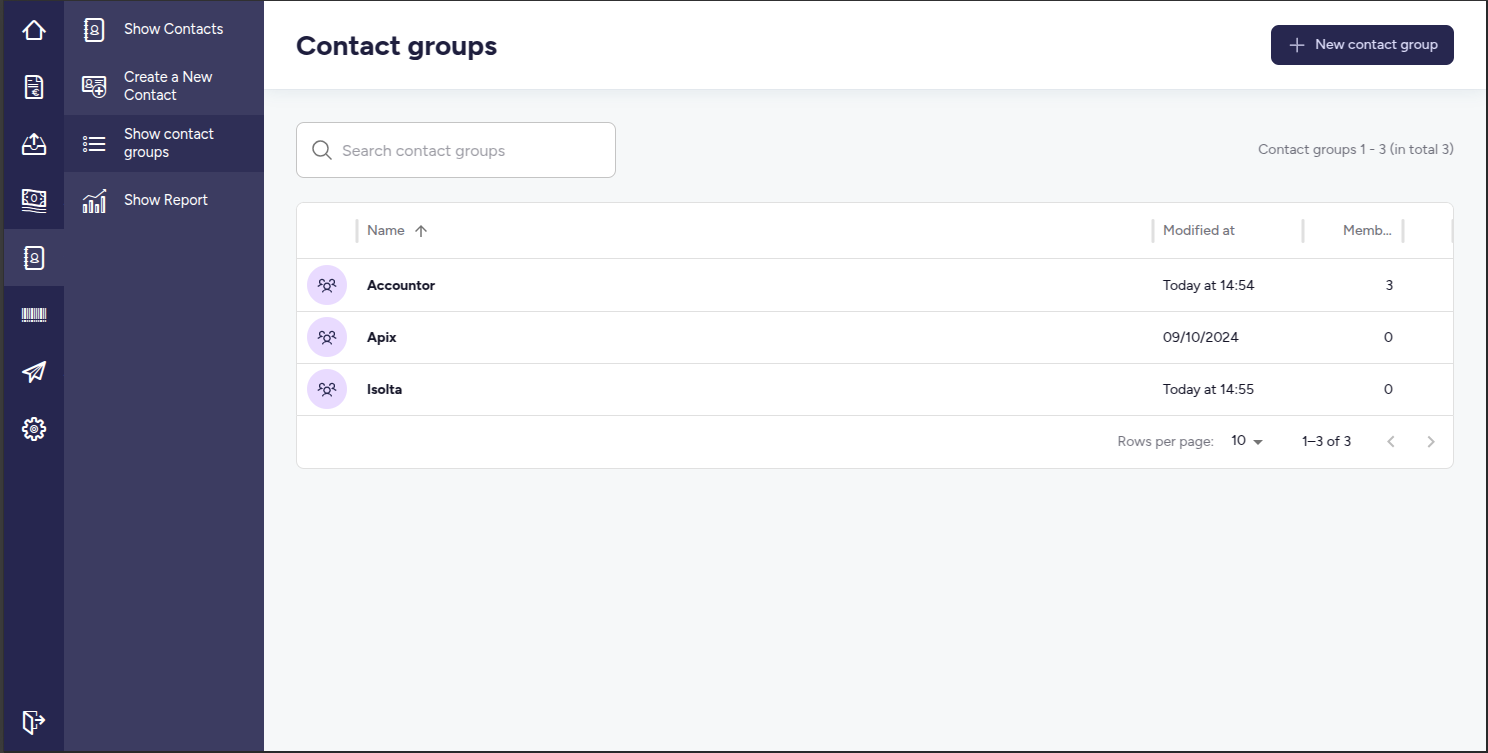Screen dimensions: 1488x753
Task: Click the Show Report chart icon
Action: click(94, 200)
